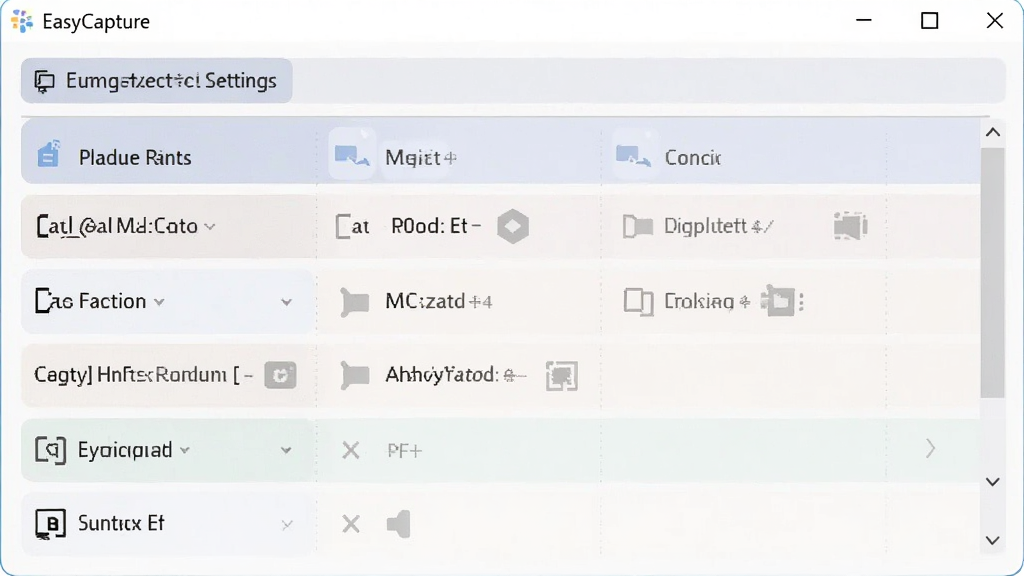Click the image icon next to Concic
This screenshot has height=576, width=1024.
coord(633,156)
